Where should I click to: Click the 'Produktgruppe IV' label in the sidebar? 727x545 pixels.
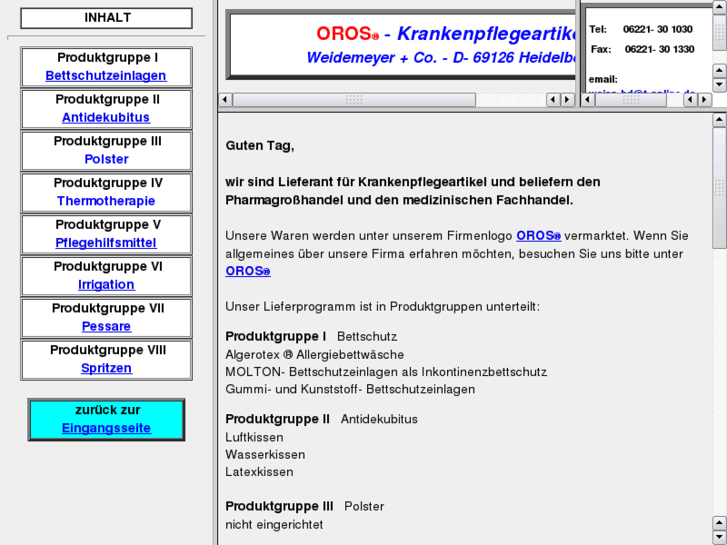pyautogui.click(x=108, y=183)
